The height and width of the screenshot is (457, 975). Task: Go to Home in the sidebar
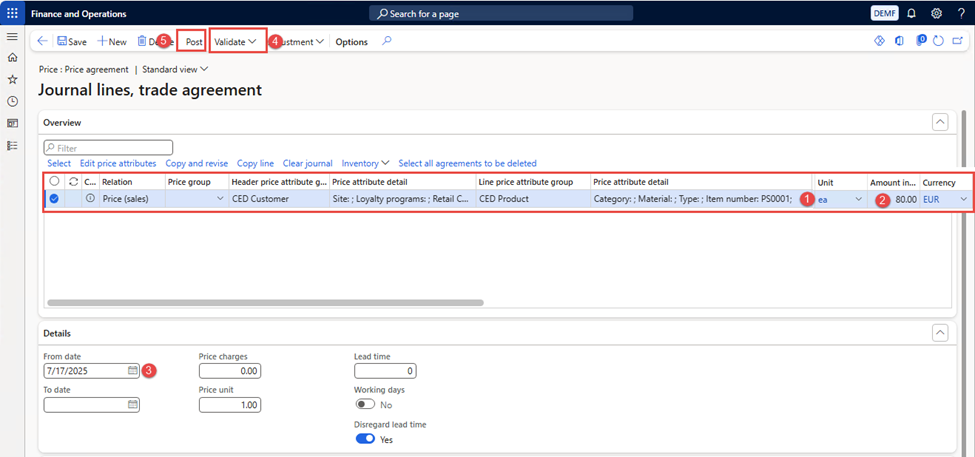tap(12, 58)
